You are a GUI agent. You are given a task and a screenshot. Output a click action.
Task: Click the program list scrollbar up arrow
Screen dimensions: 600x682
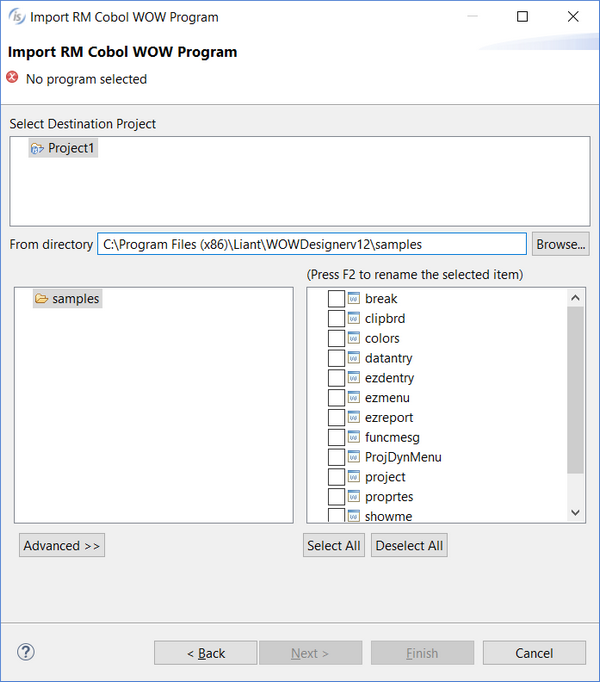point(575,298)
